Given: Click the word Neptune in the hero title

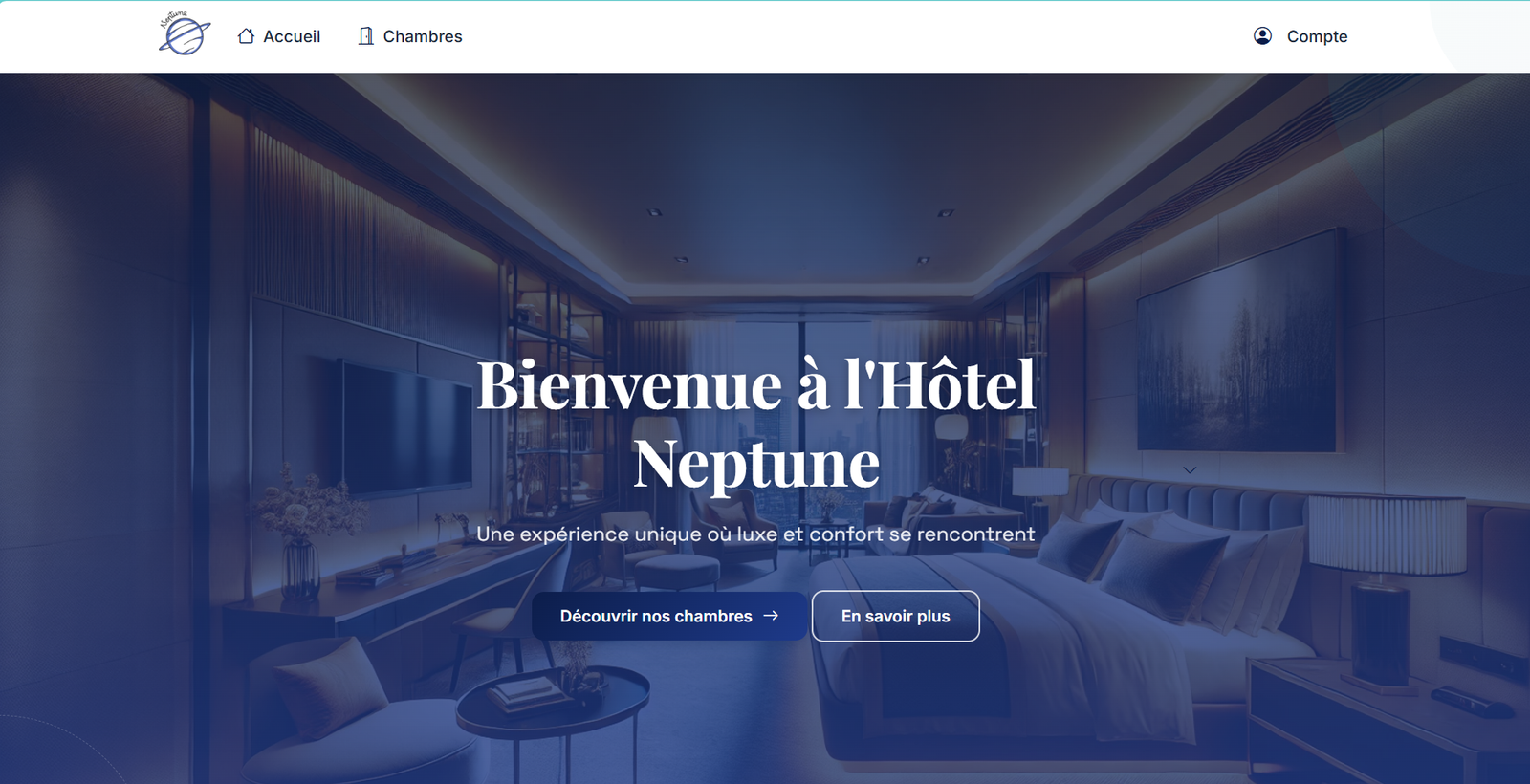Looking at the screenshot, I should [x=756, y=464].
